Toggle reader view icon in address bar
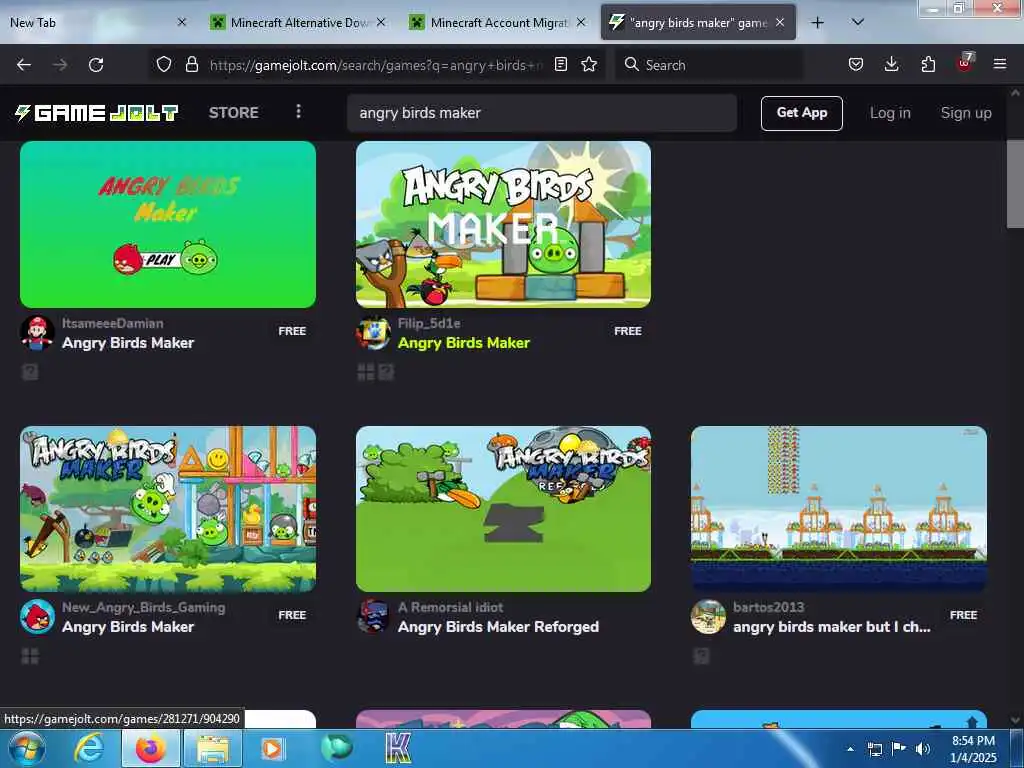 pos(560,64)
